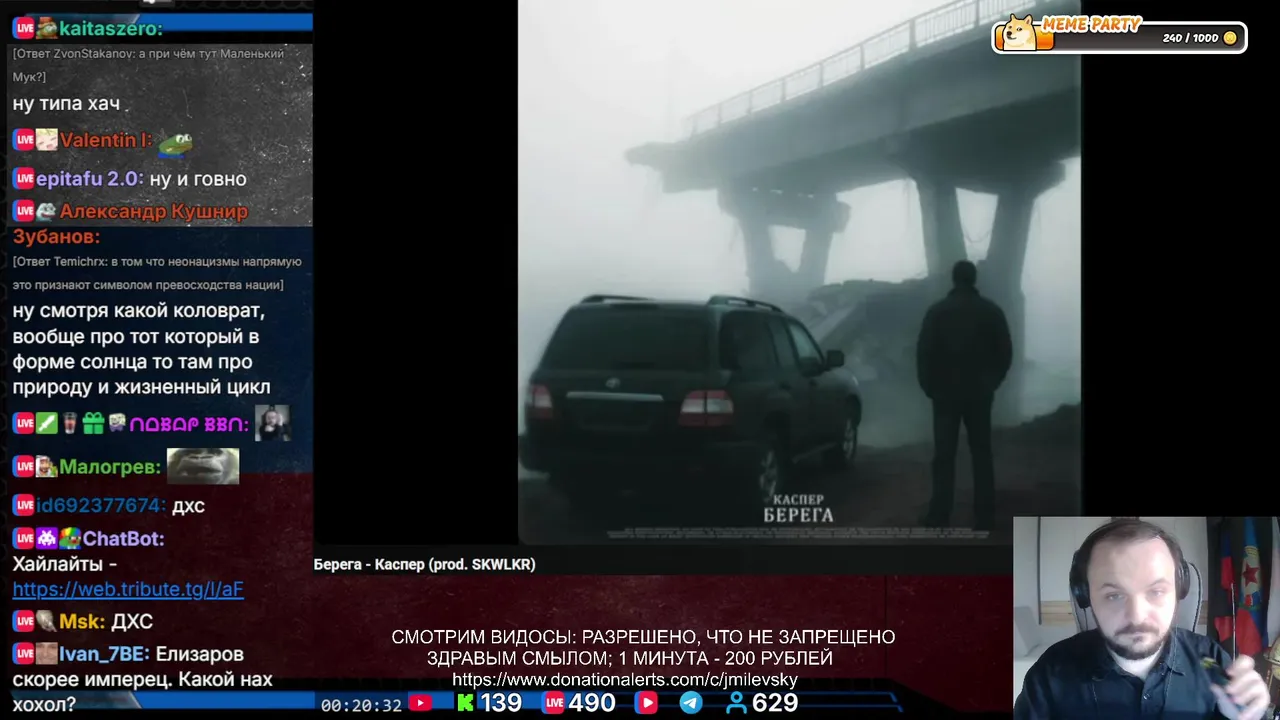Click the '240 / 1000' Meme Party counter
Screen dimensions: 1280x720
(1190, 38)
